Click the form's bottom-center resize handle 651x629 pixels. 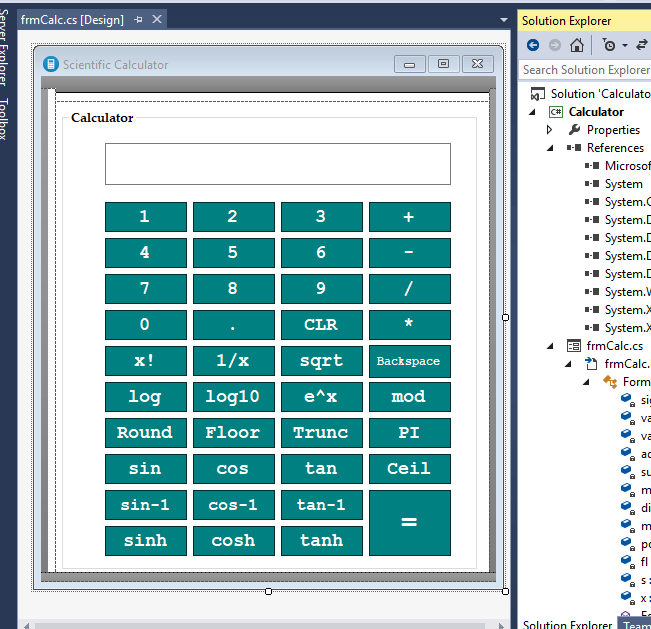(x=269, y=591)
